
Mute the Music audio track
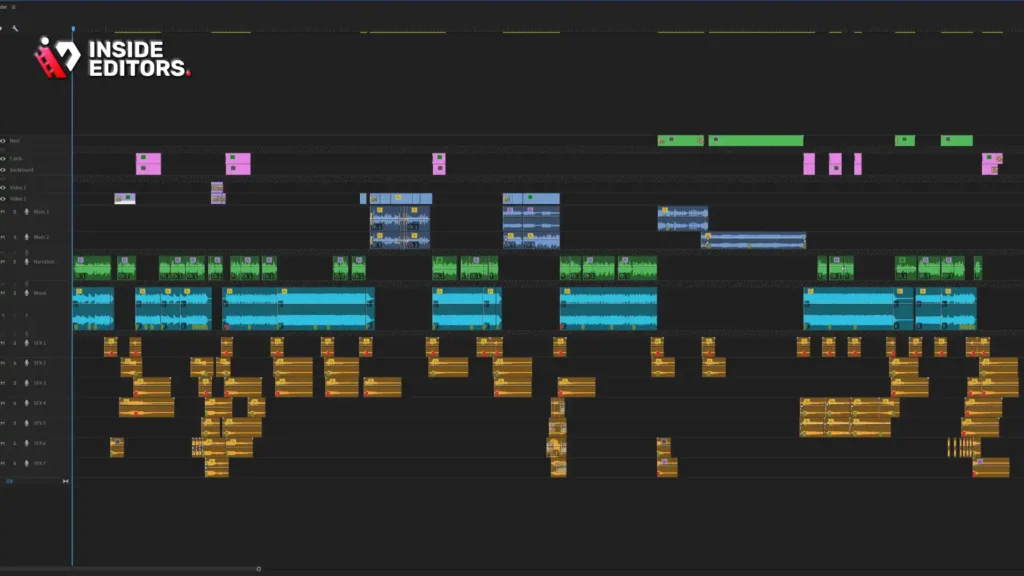[x=3, y=293]
